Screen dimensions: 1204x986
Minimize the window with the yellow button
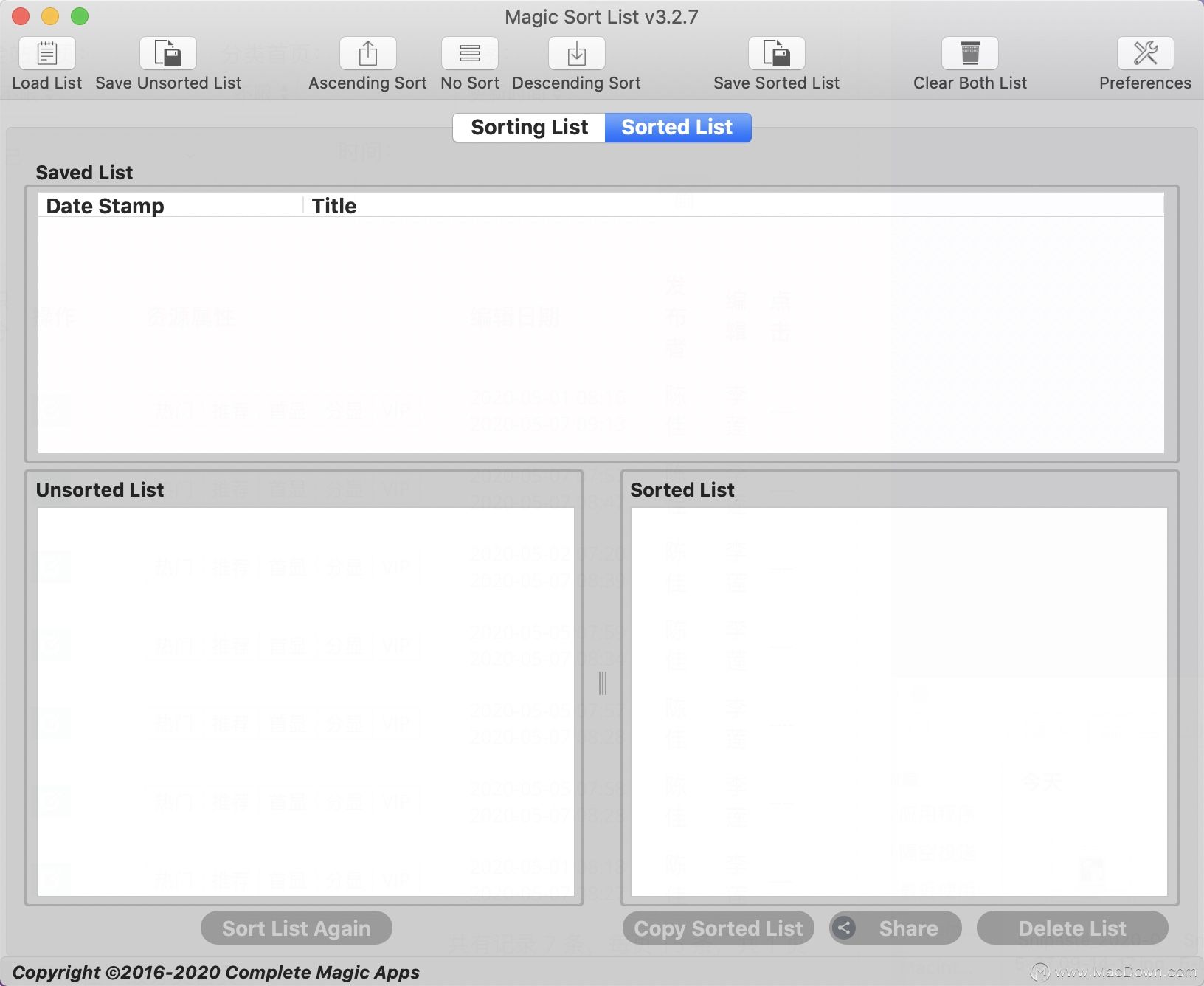(50, 16)
